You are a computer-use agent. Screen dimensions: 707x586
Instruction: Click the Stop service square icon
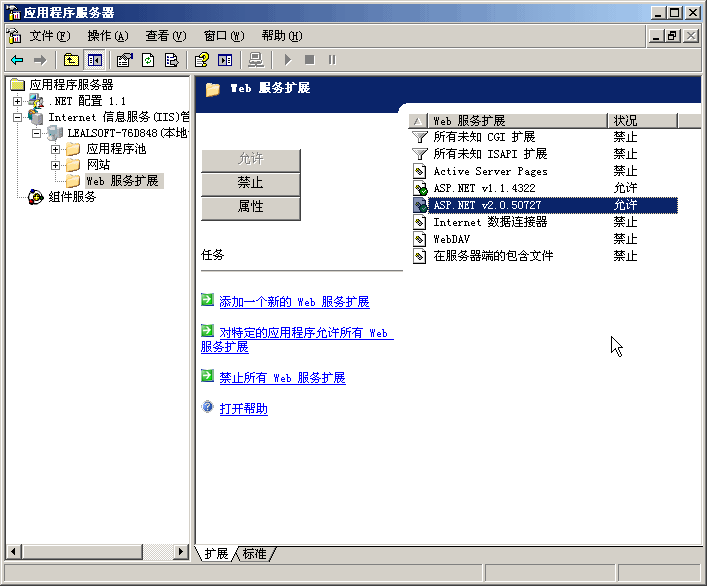tap(309, 60)
